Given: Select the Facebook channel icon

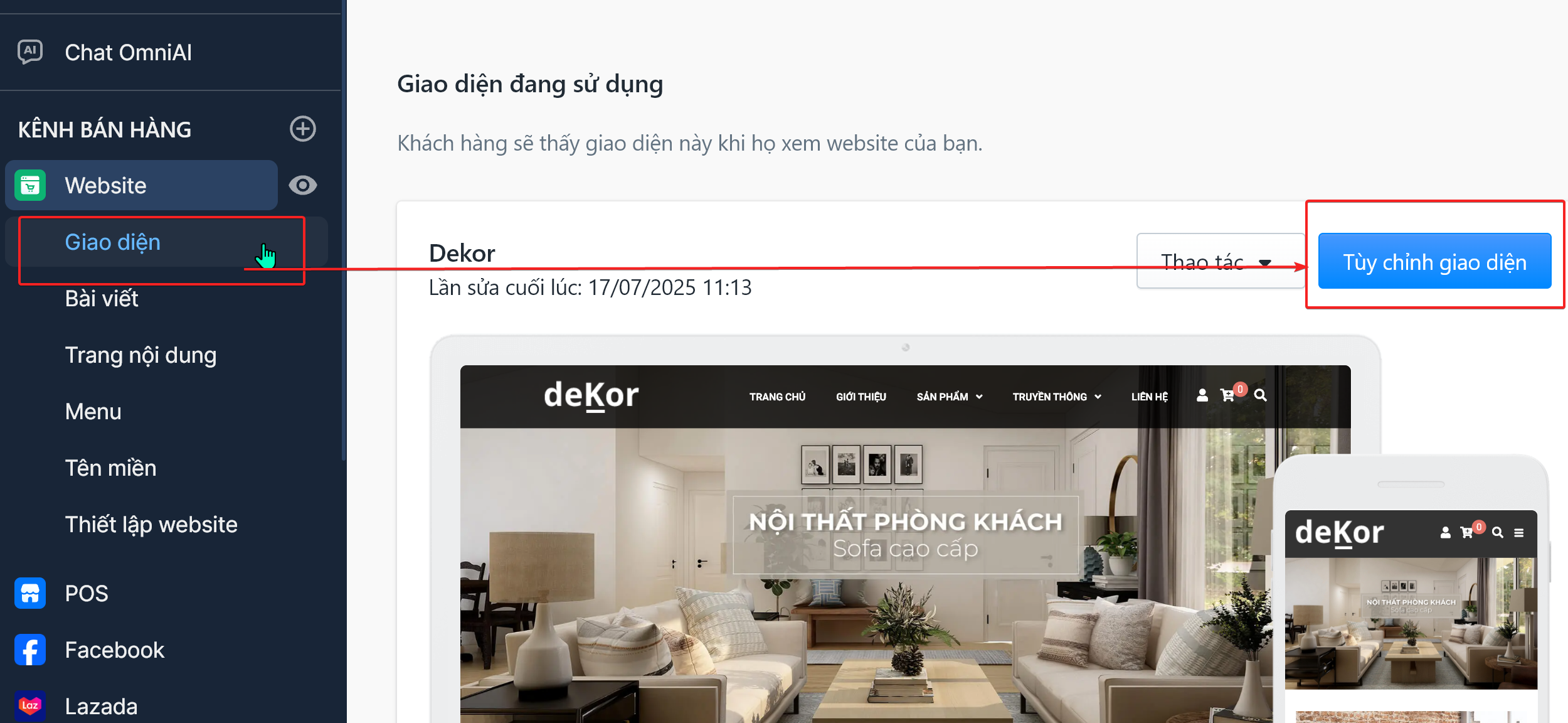Looking at the screenshot, I should (x=30, y=650).
